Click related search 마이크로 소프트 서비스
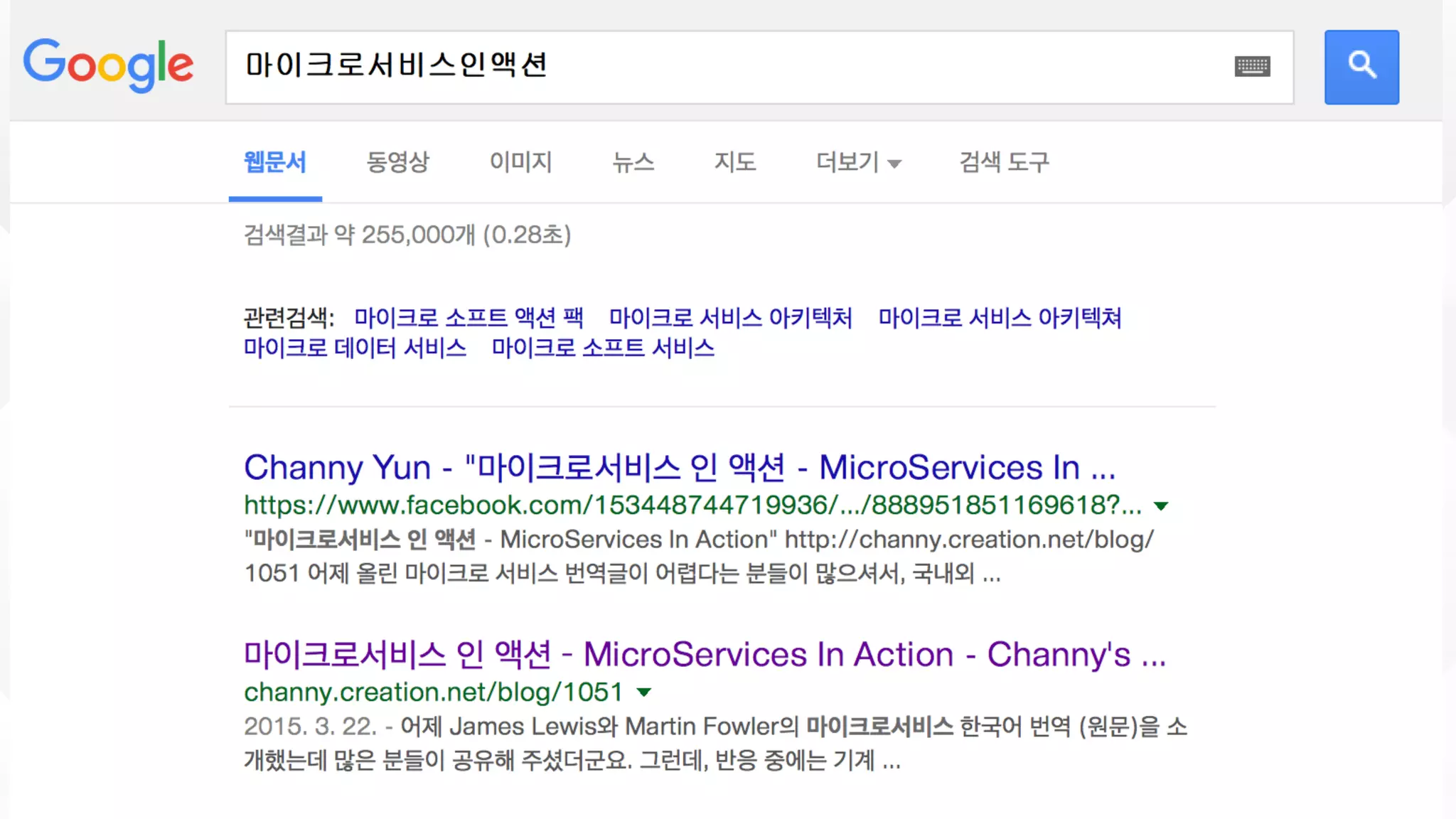The width and height of the screenshot is (1456, 819). tap(603, 348)
